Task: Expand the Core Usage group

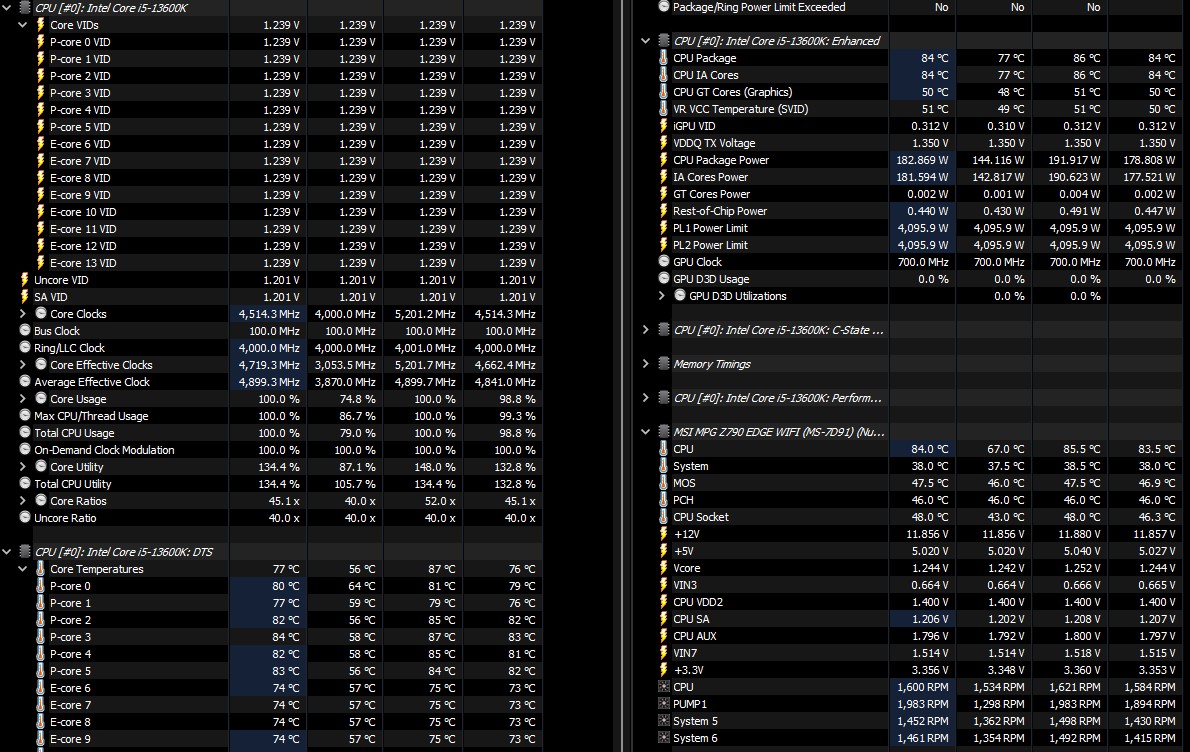Action: [23, 398]
